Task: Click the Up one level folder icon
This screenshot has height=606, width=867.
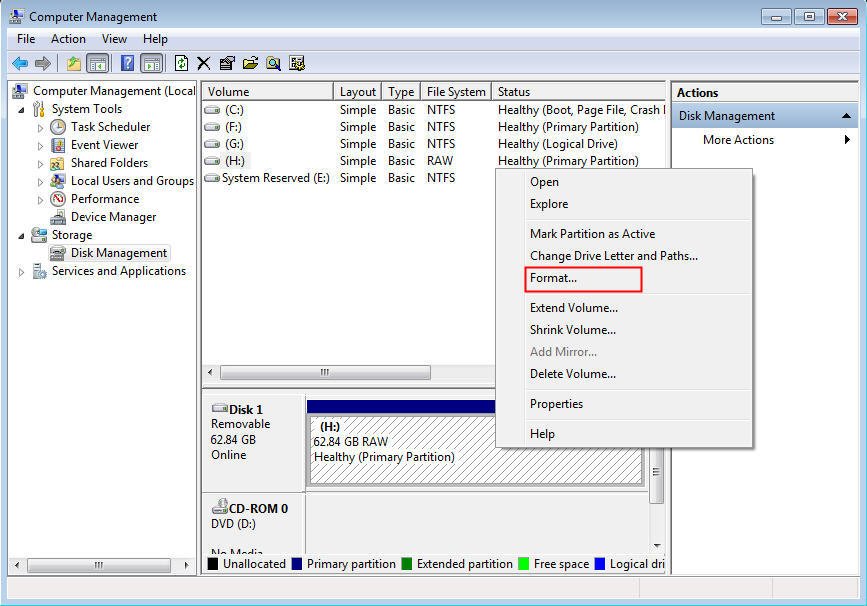Action: point(74,64)
